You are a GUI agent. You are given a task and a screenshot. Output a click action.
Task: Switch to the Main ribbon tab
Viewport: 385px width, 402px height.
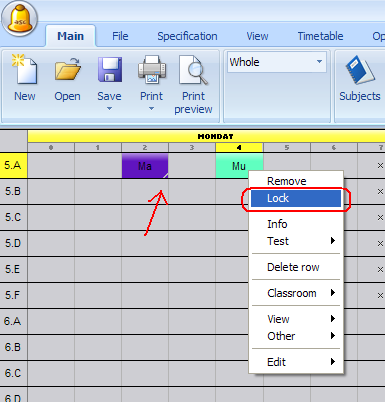pyautogui.click(x=70, y=36)
